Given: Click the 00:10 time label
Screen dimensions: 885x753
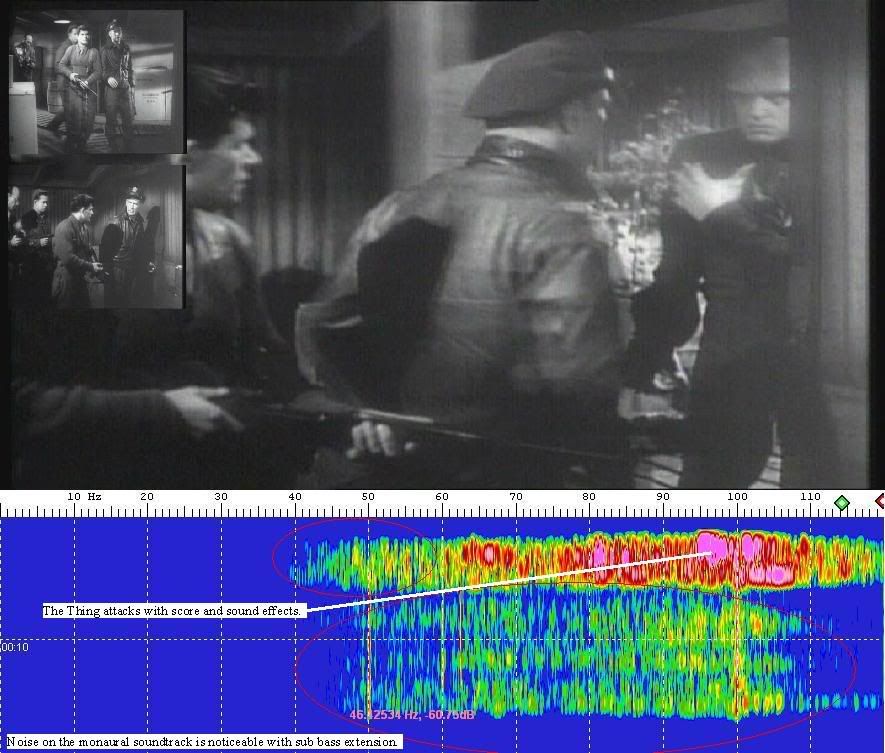Looking at the screenshot, I should pos(15,648).
